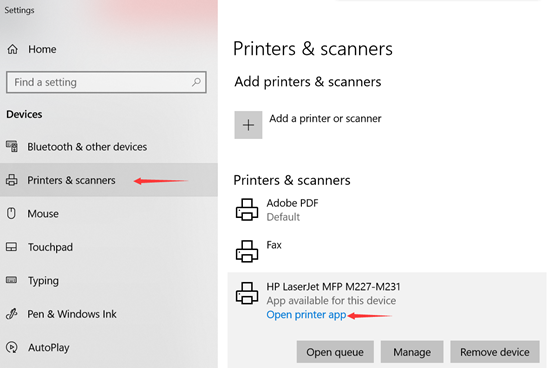Image resolution: width=554 pixels, height=368 pixels.
Task: Open Bluetooth & other devices section
Action: (x=109, y=147)
